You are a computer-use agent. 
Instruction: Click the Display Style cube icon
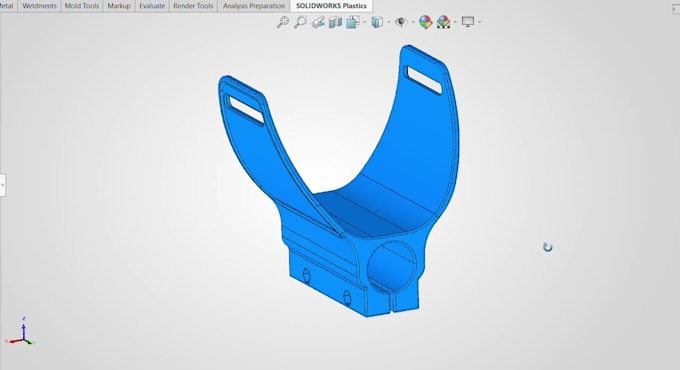[x=378, y=22]
